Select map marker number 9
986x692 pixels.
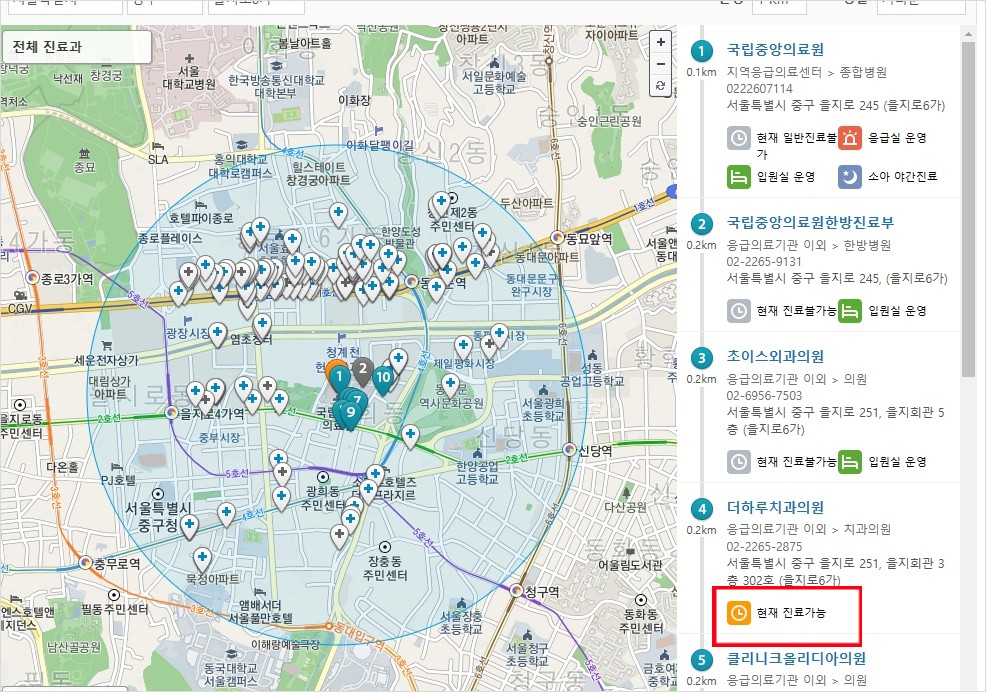click(x=350, y=414)
